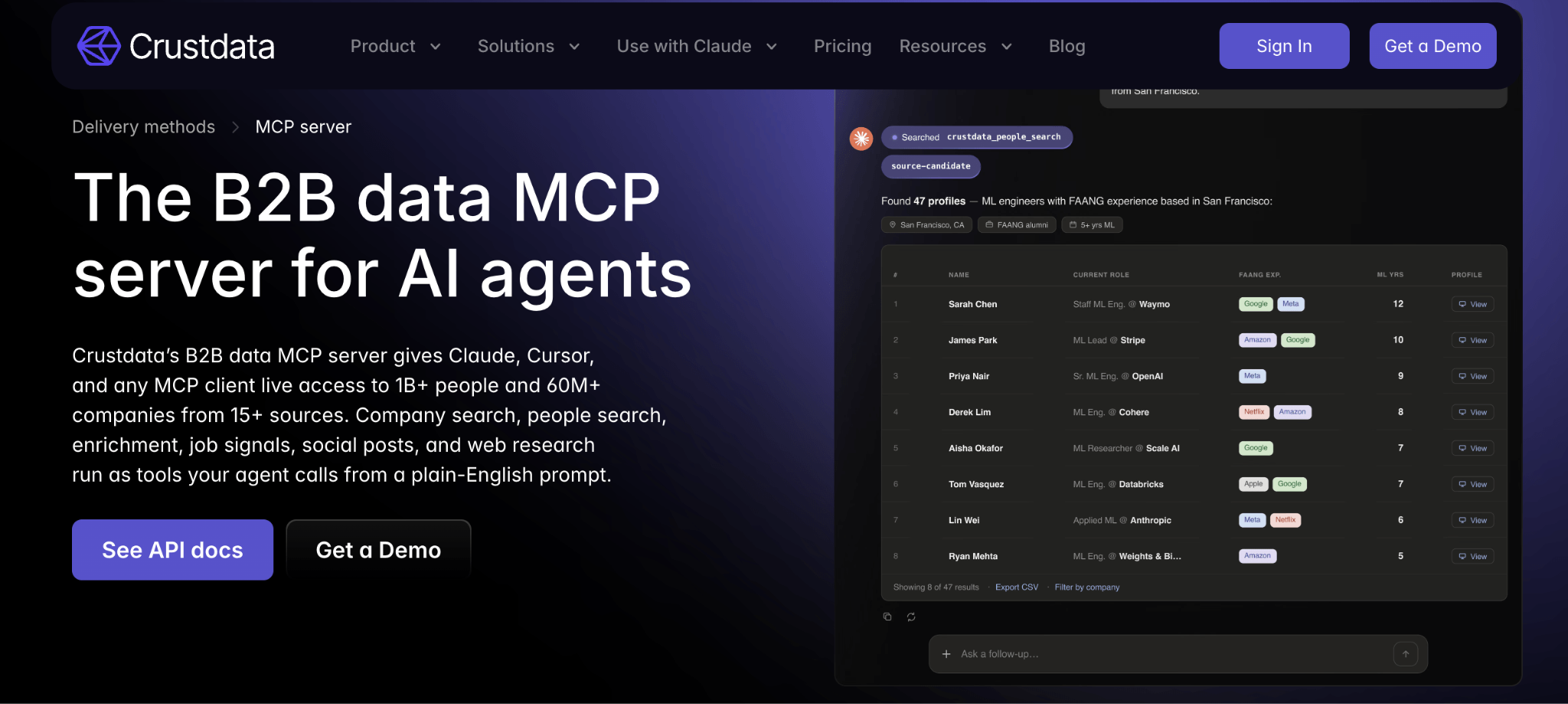Expand the Use with Claude chevron

point(772,47)
